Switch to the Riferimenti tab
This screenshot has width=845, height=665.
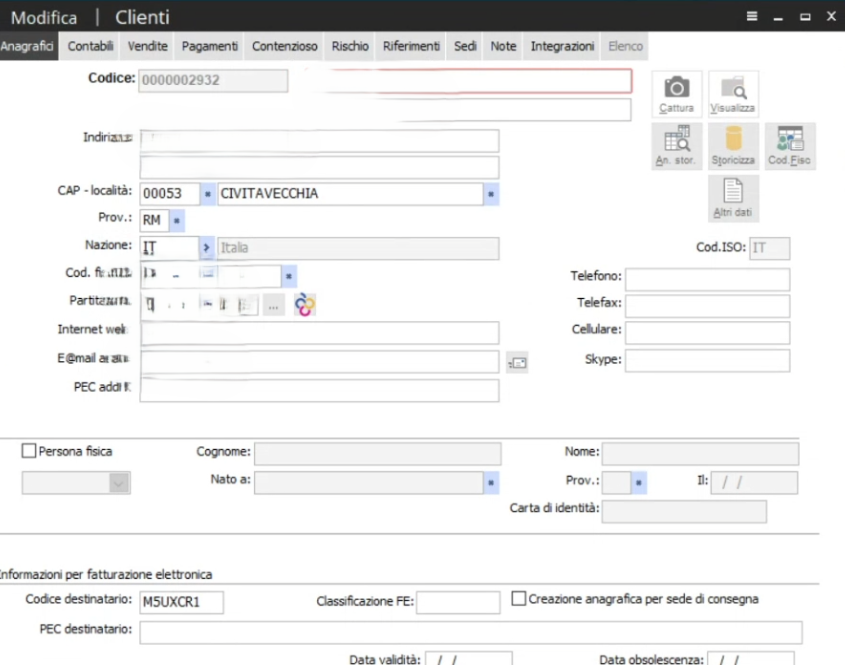411,46
